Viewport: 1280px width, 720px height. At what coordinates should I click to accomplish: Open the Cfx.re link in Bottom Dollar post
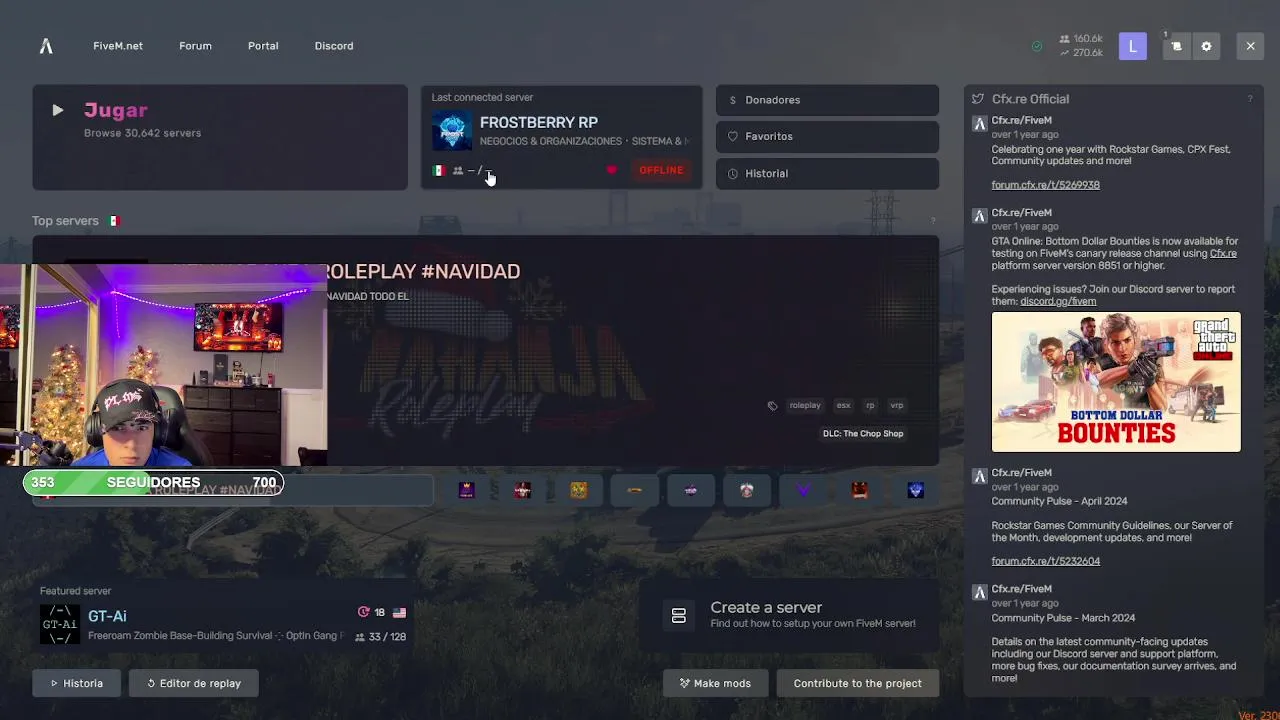click(1223, 253)
